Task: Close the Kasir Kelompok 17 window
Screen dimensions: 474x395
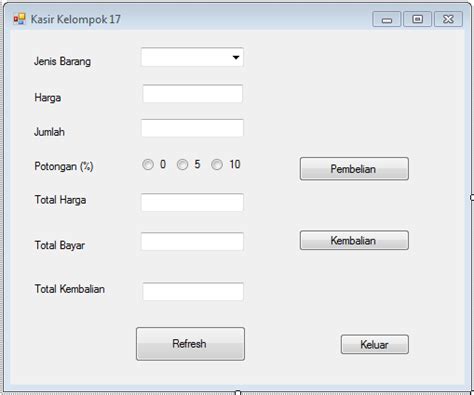Action: point(448,19)
